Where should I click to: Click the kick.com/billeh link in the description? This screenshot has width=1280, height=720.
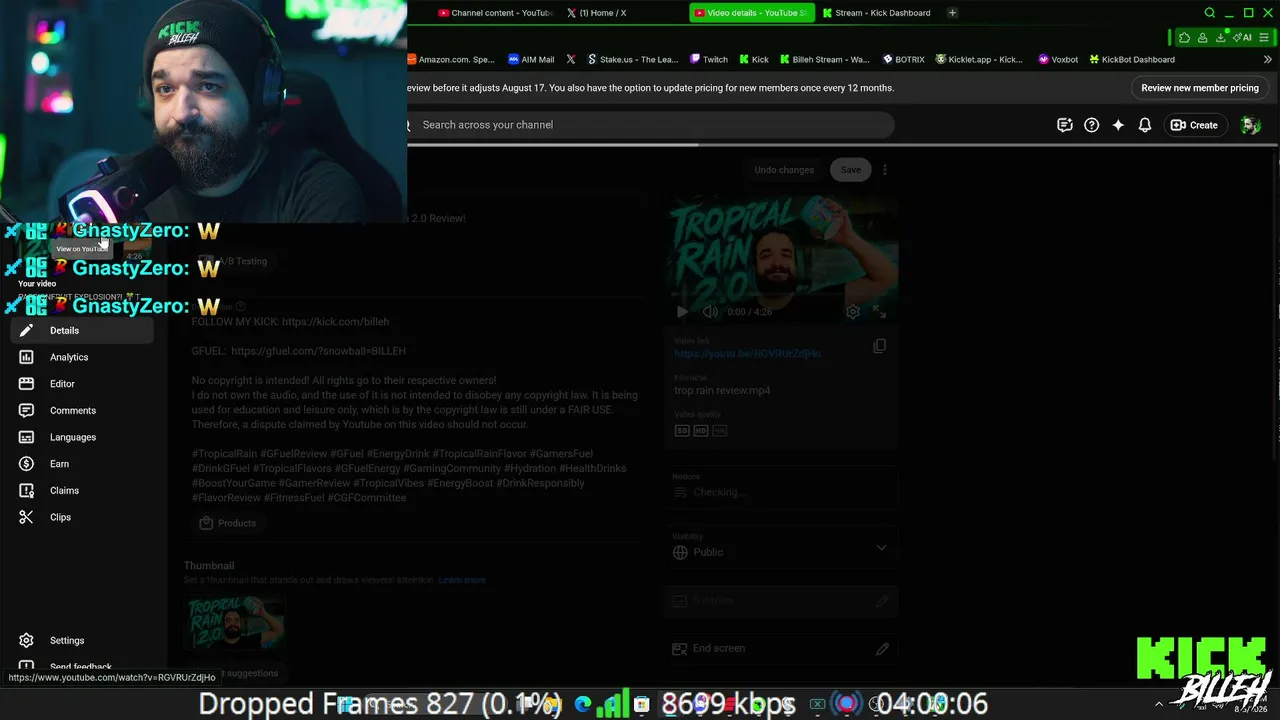(335, 322)
